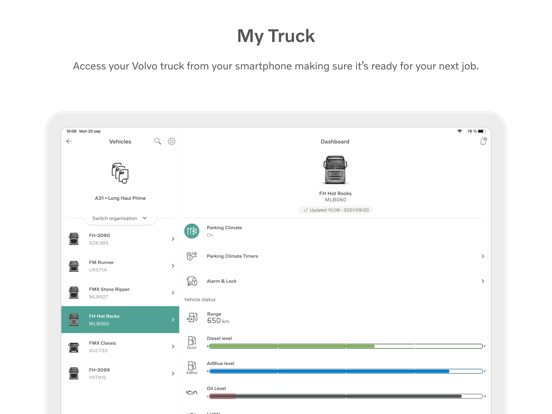
Task: Select the FH-2090 vehicle name
Action: click(x=99, y=235)
